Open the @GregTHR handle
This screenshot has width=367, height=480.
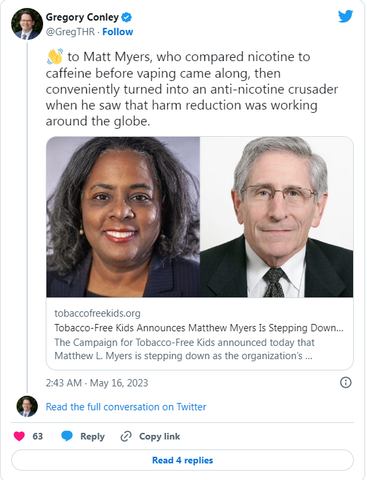click(70, 32)
